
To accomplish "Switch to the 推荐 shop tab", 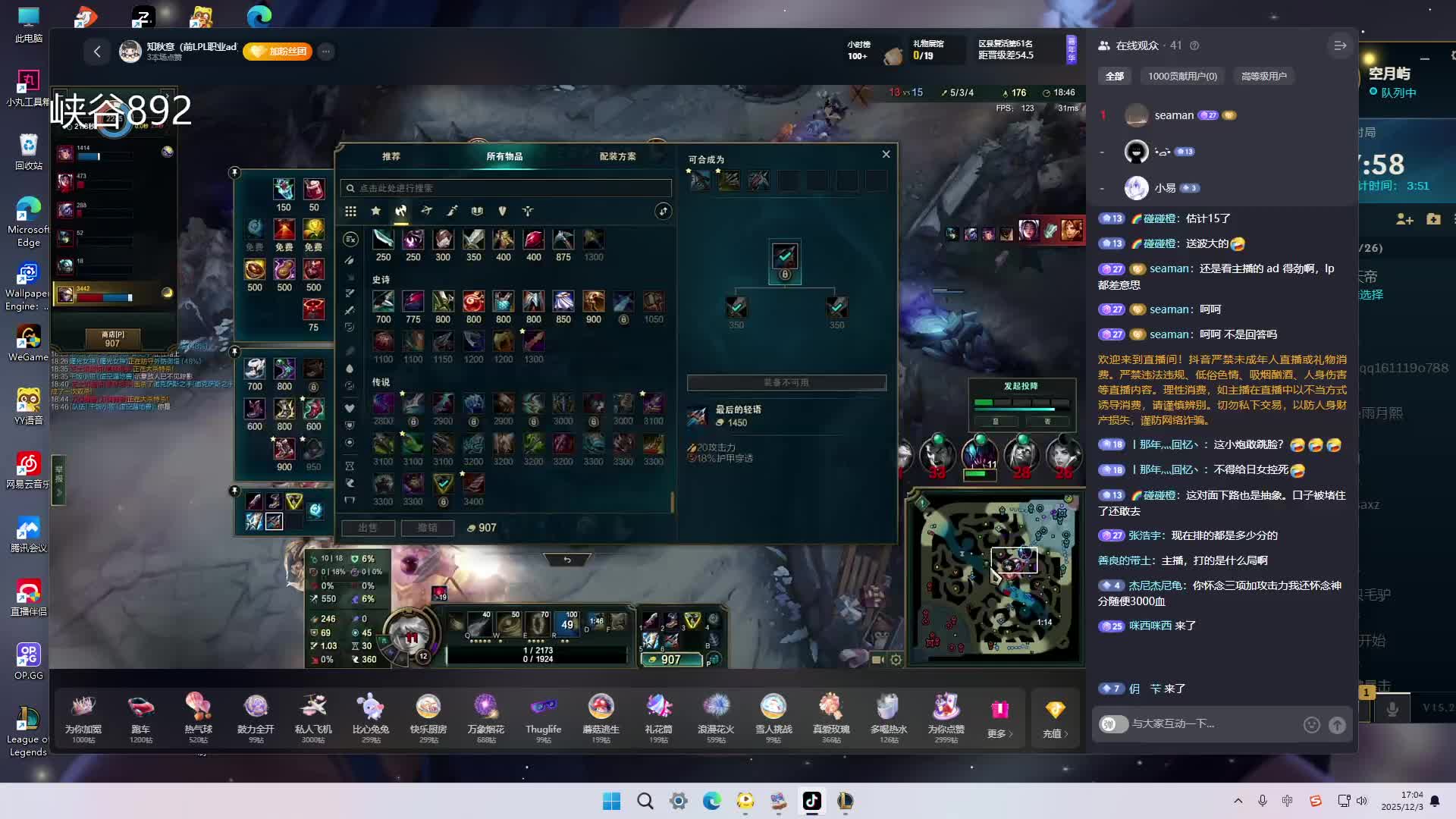I will pos(391,156).
